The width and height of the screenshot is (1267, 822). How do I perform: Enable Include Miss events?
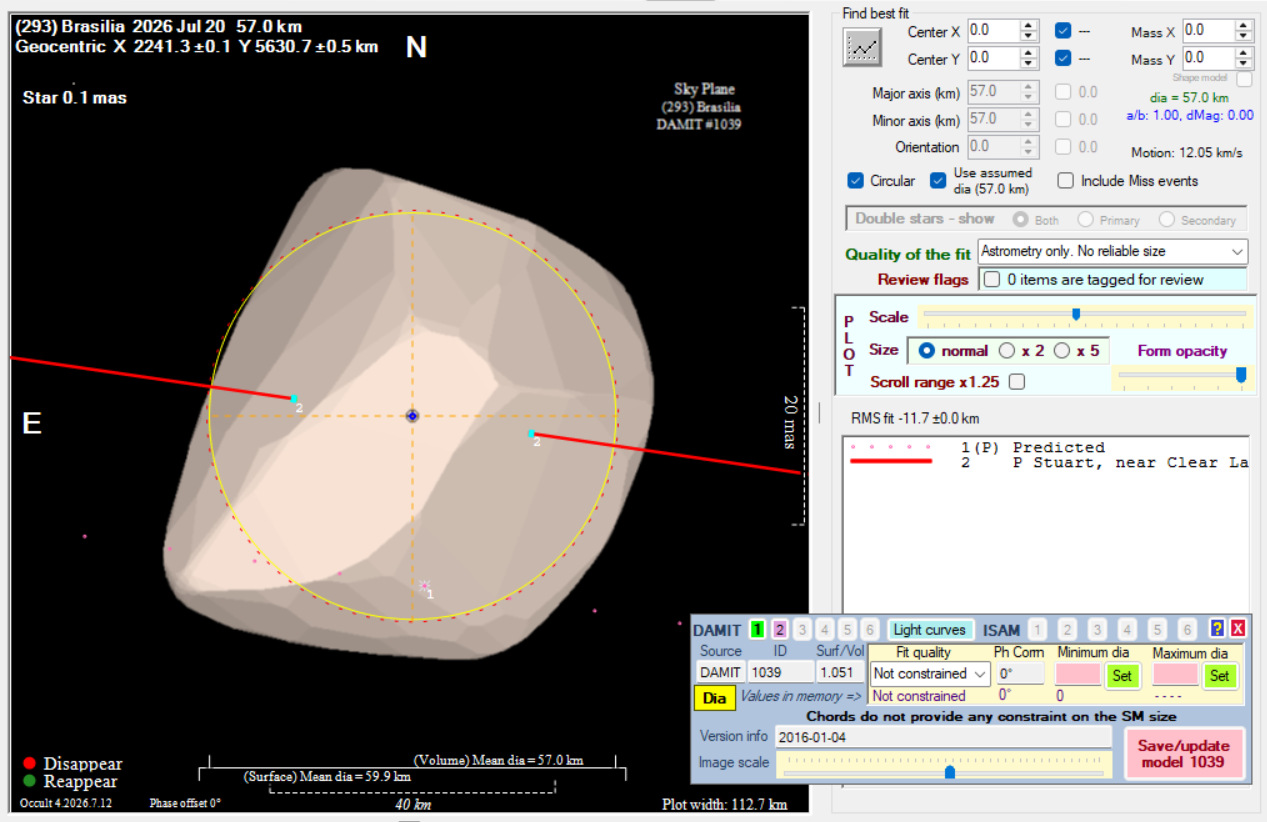pos(1065,181)
